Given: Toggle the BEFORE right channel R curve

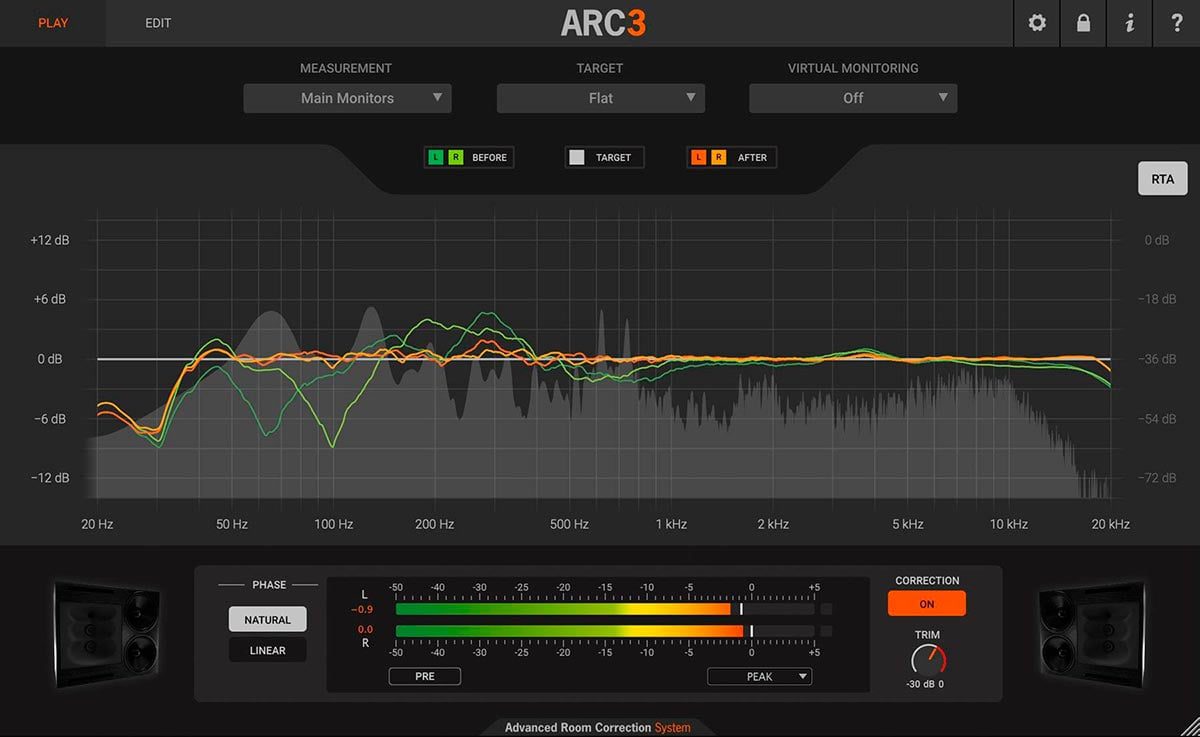Looking at the screenshot, I should (x=455, y=157).
